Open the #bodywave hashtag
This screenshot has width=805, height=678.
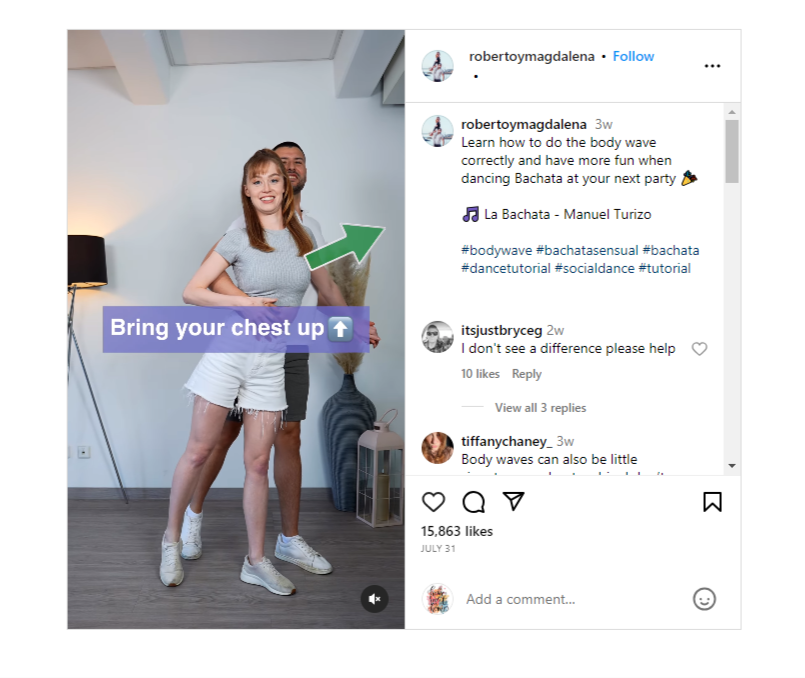pos(496,250)
